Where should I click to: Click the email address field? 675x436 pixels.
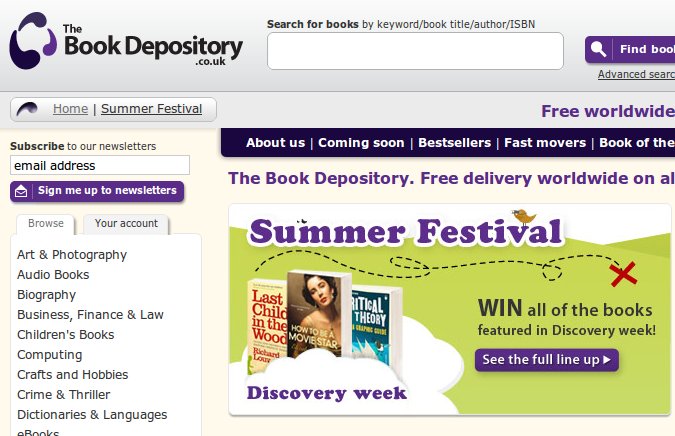(100, 165)
